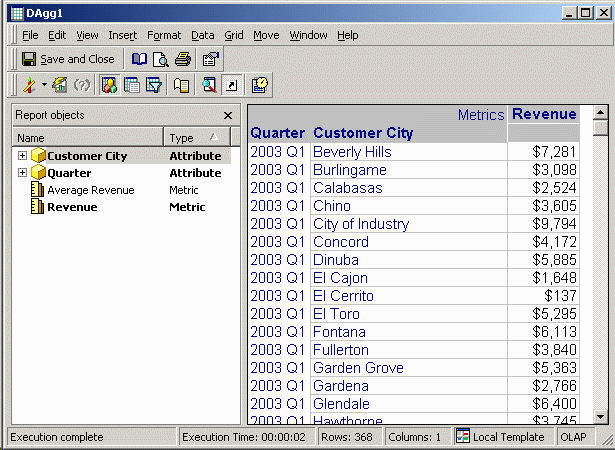Close the Report objects panel

click(x=228, y=116)
